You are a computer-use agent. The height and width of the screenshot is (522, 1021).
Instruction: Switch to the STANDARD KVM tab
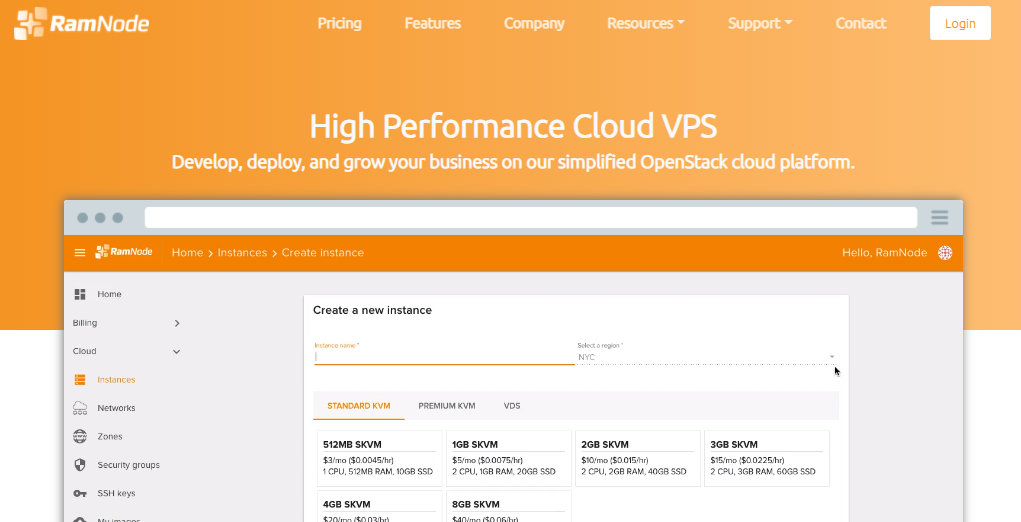pyautogui.click(x=359, y=405)
